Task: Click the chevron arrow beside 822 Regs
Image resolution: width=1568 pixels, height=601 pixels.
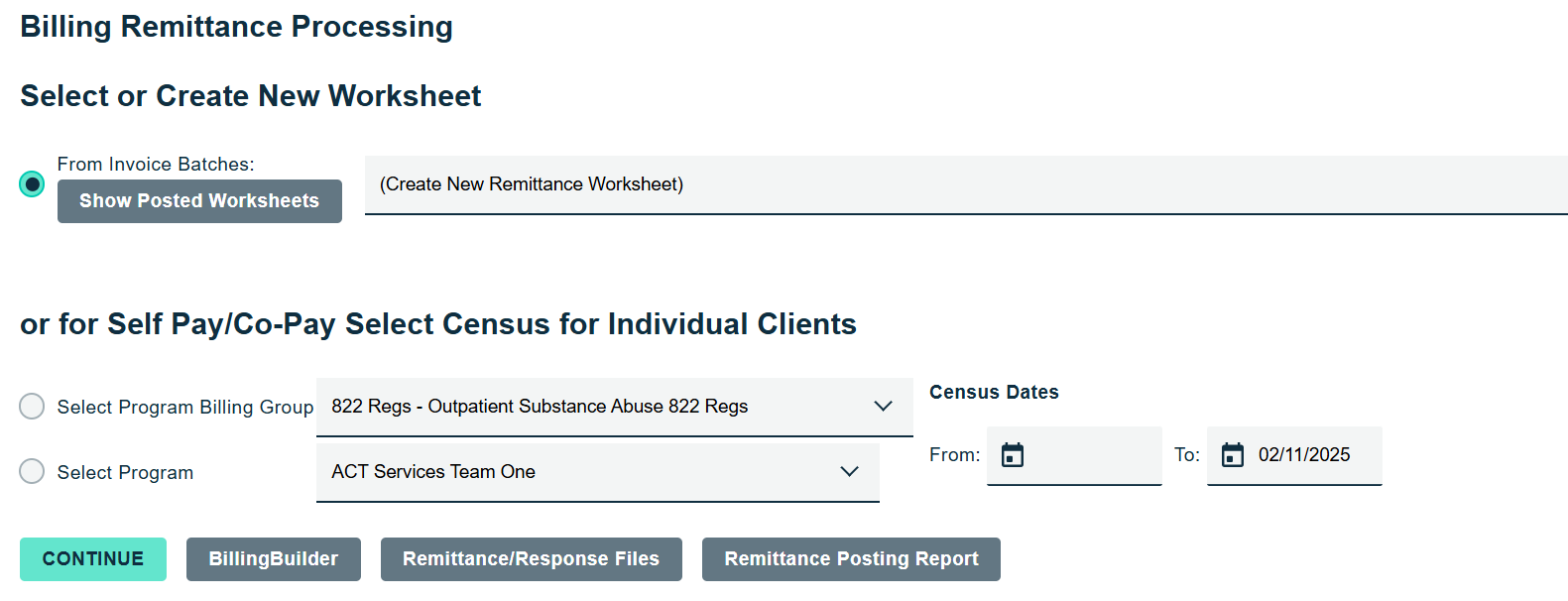Action: (883, 407)
